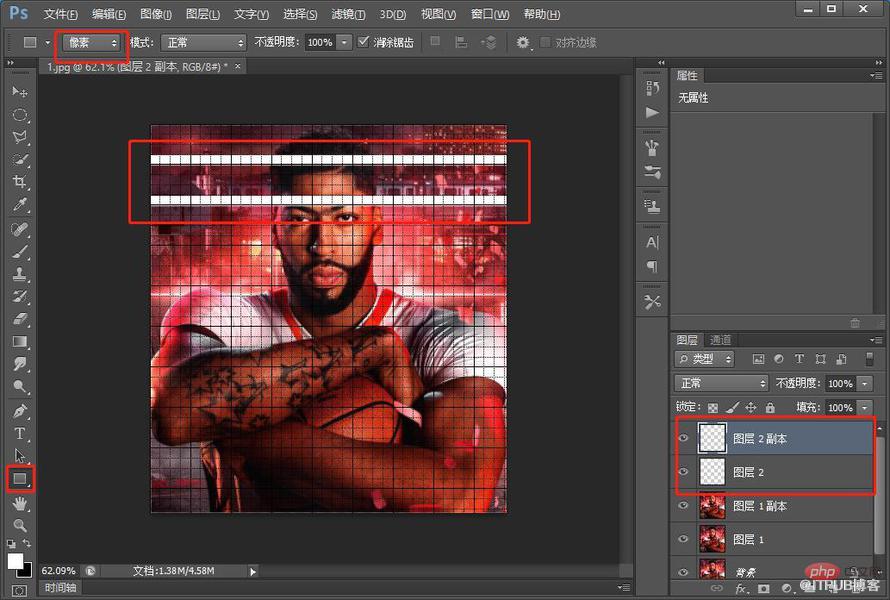The height and width of the screenshot is (600, 890).
Task: Select the Brush tool
Action: 20,251
